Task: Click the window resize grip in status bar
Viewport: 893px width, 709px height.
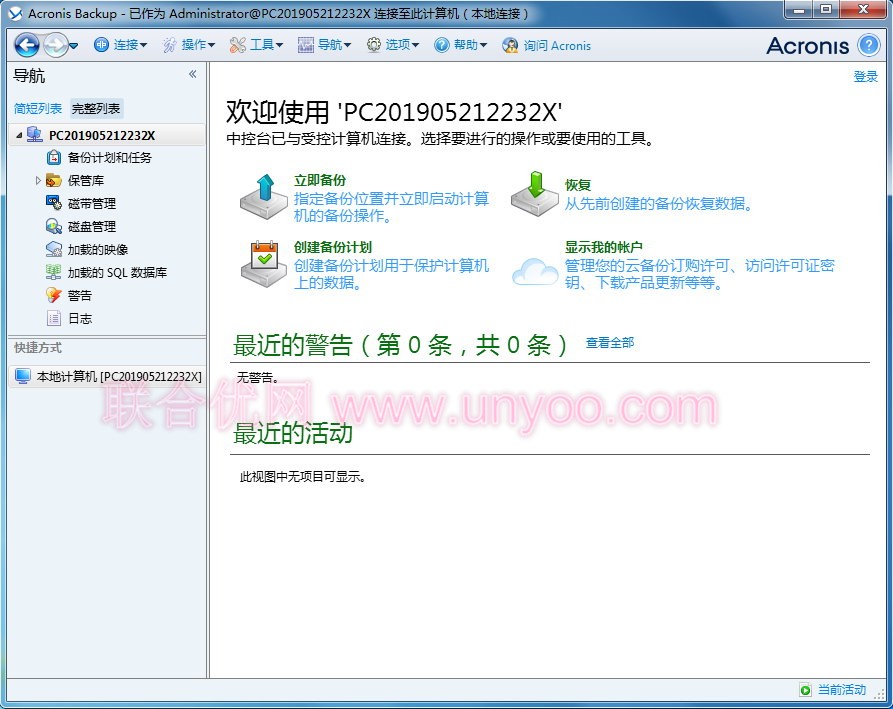Action: point(878,696)
